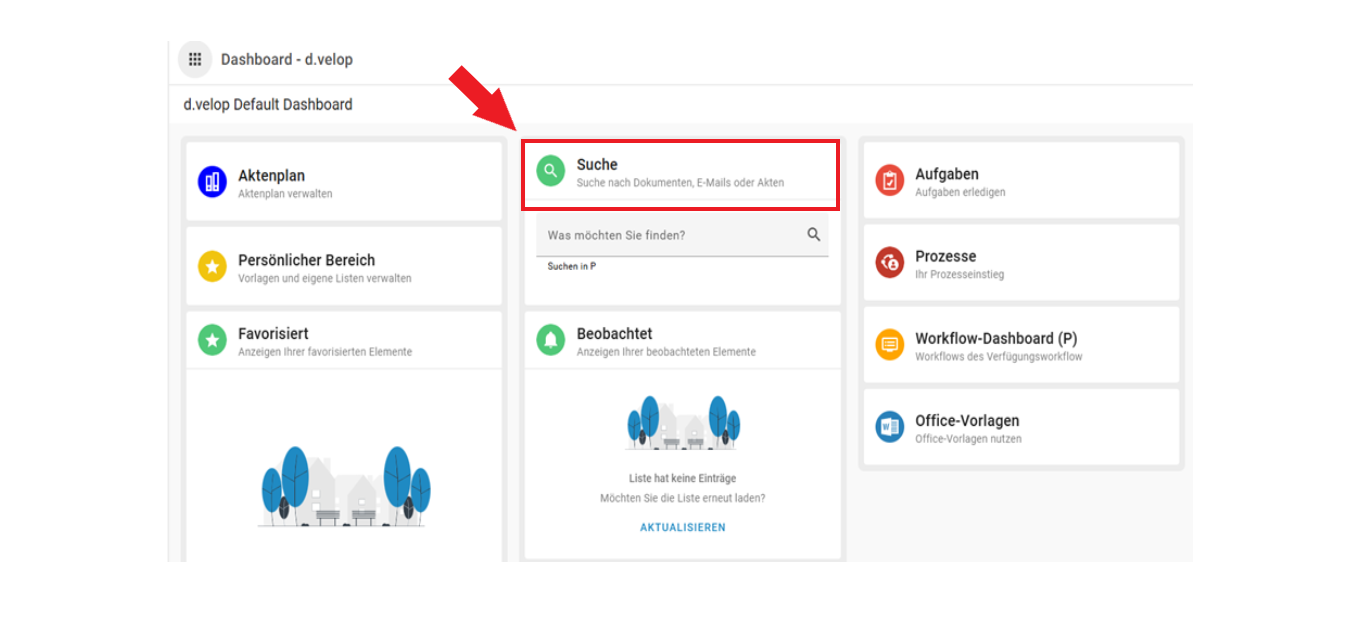This screenshot has width=1350, height=619.
Task: Click the orange Workflow-Dashboard icon
Action: [x=889, y=345]
